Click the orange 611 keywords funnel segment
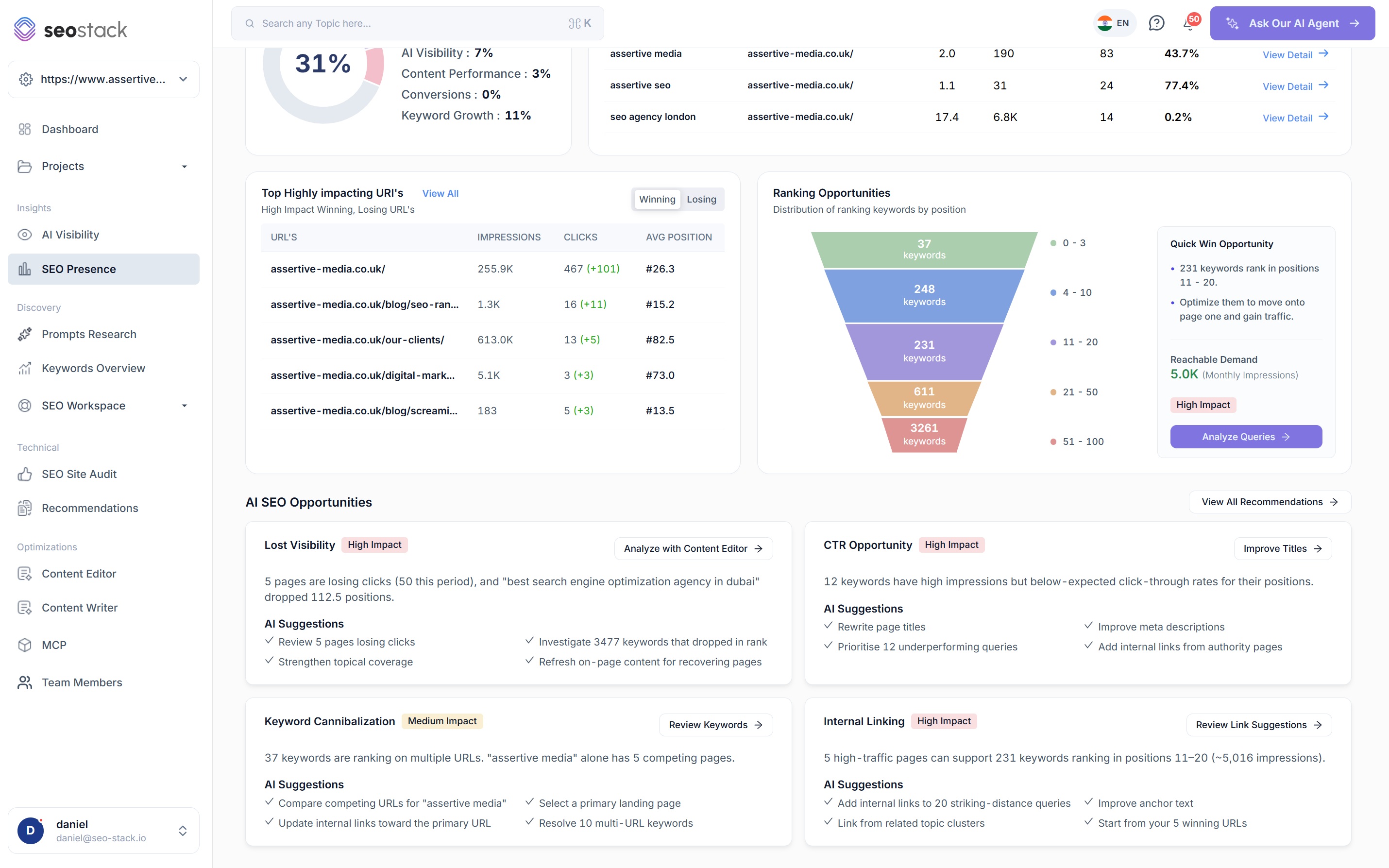The image size is (1389, 868). (924, 398)
